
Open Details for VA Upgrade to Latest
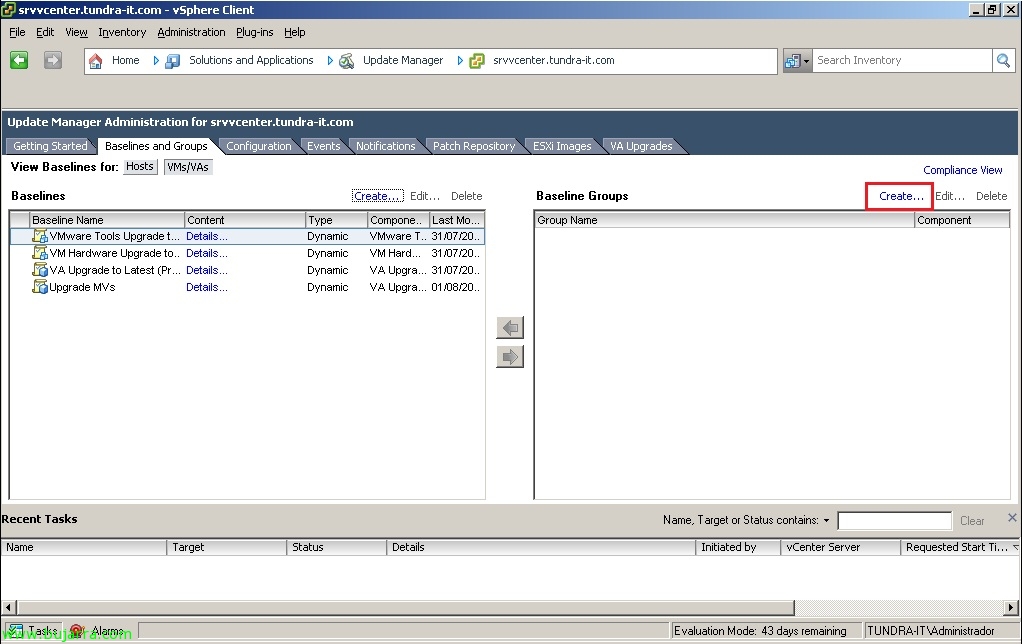pyautogui.click(x=207, y=270)
